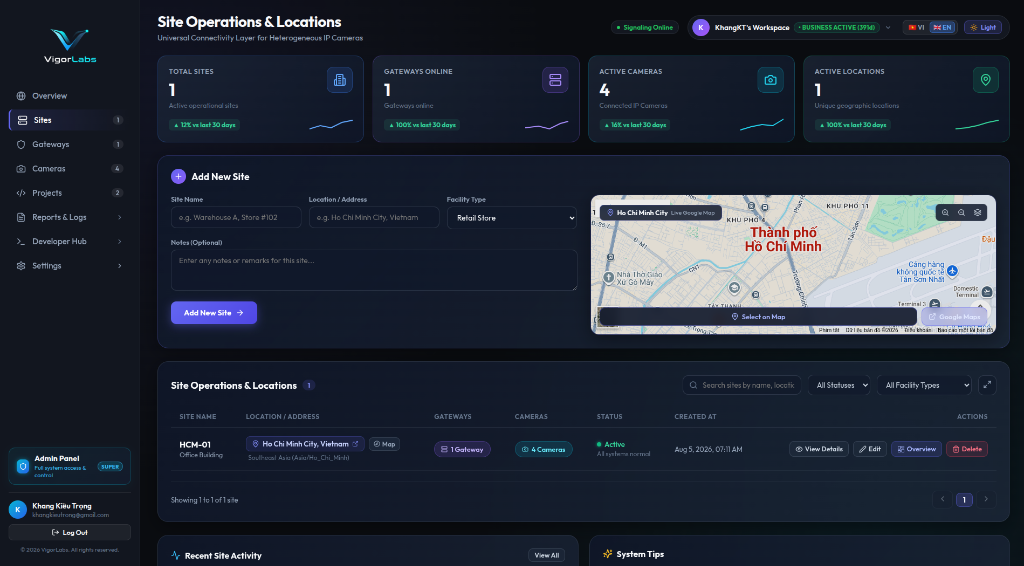This screenshot has height=566, width=1024.
Task: Click the Site Name input field
Action: tap(236, 217)
